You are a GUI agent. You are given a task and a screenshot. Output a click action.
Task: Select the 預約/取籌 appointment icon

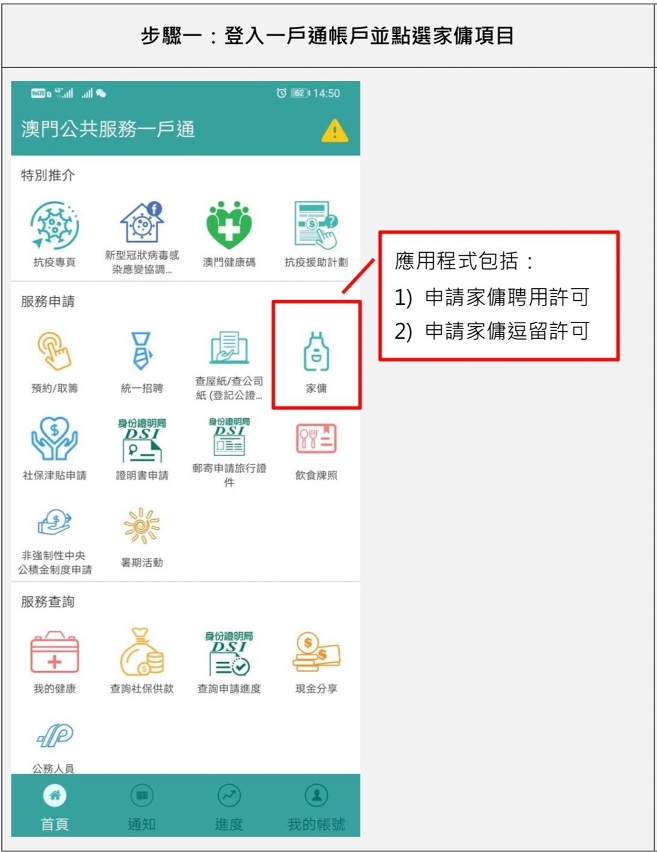(54, 352)
